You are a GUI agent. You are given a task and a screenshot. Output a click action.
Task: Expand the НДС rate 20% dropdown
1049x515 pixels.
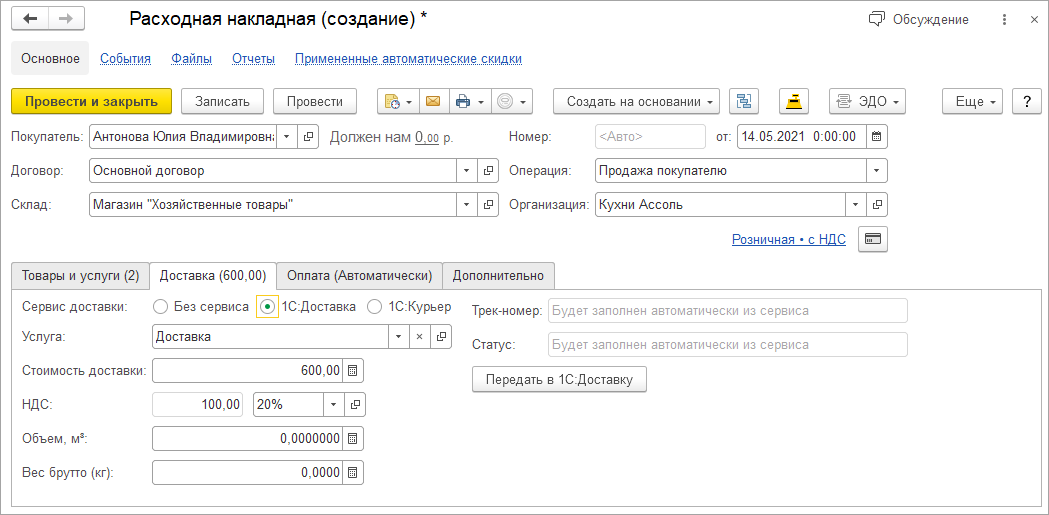(x=332, y=405)
